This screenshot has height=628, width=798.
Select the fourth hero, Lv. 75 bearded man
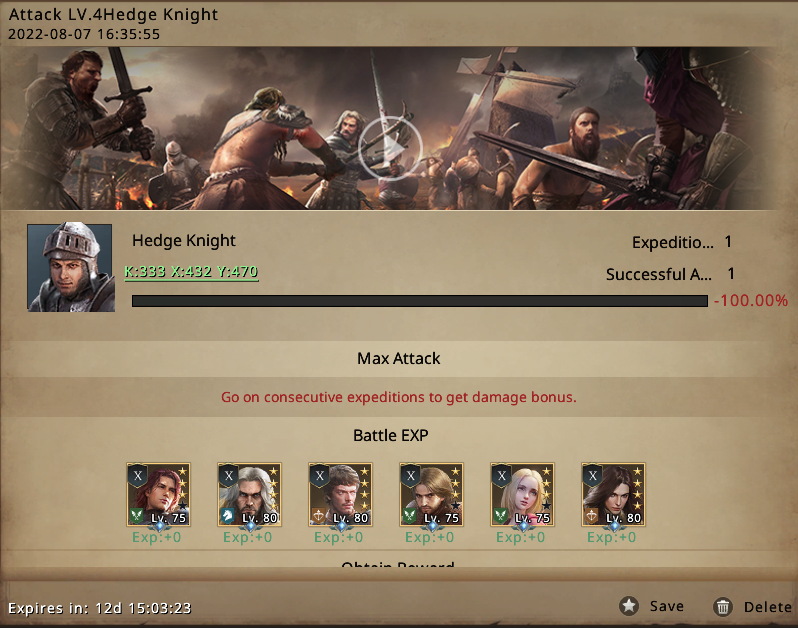[431, 494]
